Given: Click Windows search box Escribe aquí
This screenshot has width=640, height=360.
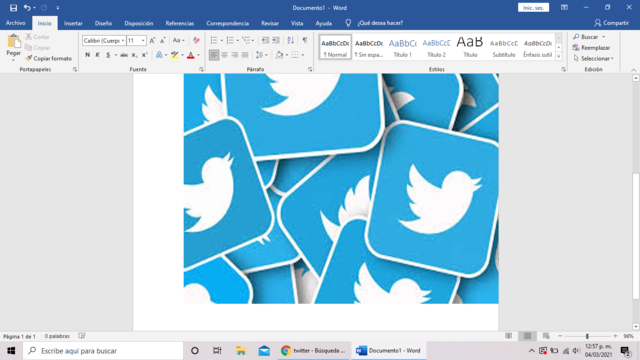Looking at the screenshot, I should (103, 351).
